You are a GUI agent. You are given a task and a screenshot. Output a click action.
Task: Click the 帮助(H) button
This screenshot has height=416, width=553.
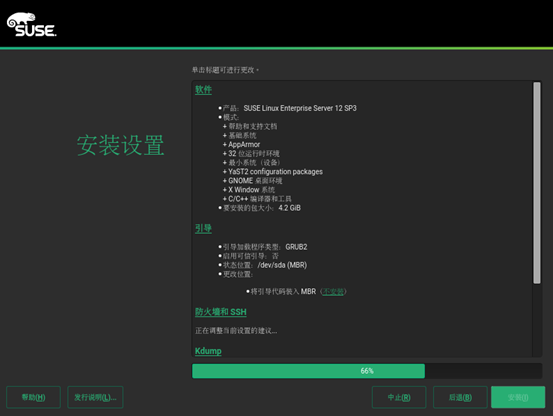coord(34,397)
